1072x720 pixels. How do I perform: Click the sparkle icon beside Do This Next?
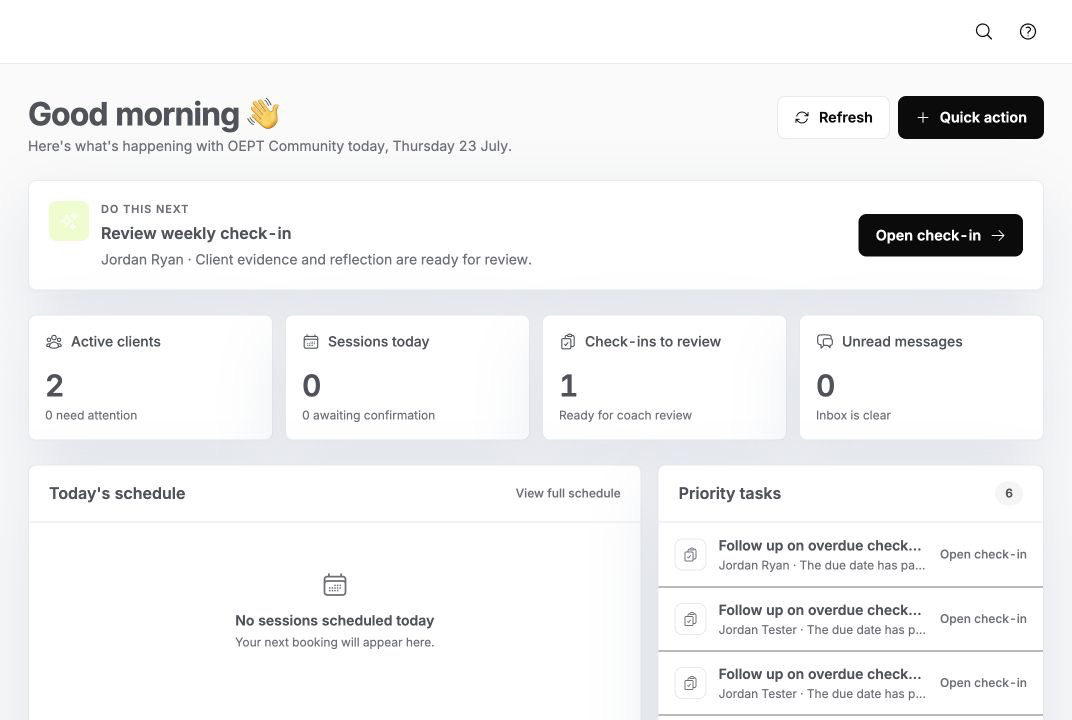(68, 221)
